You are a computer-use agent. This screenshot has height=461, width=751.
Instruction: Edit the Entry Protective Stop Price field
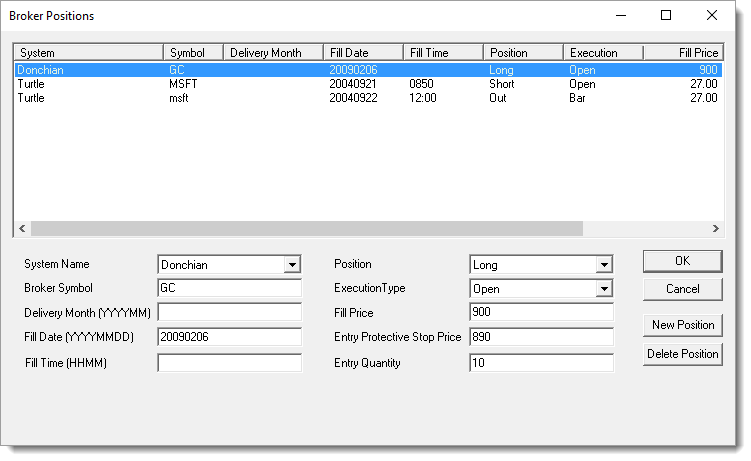pos(540,337)
